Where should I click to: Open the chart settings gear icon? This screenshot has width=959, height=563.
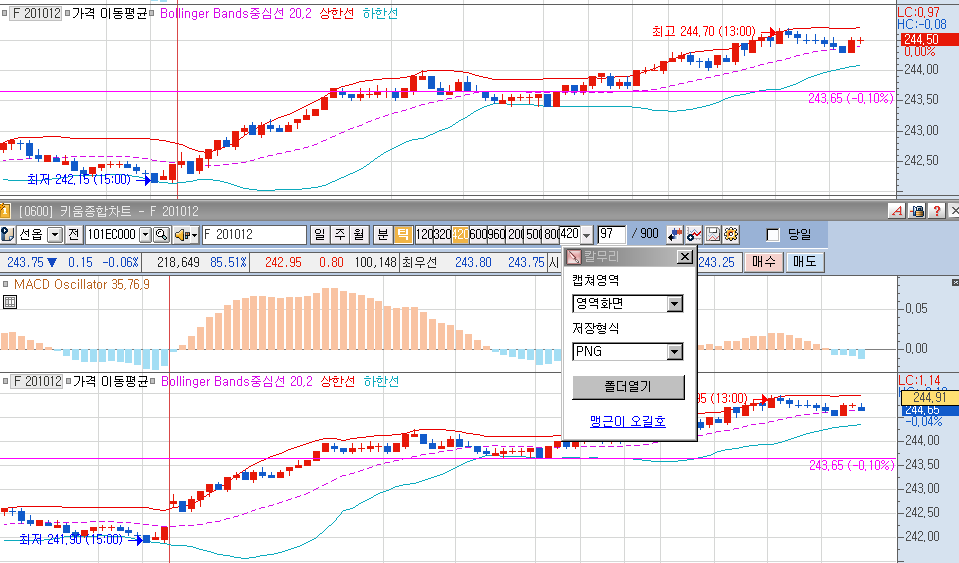[731, 234]
